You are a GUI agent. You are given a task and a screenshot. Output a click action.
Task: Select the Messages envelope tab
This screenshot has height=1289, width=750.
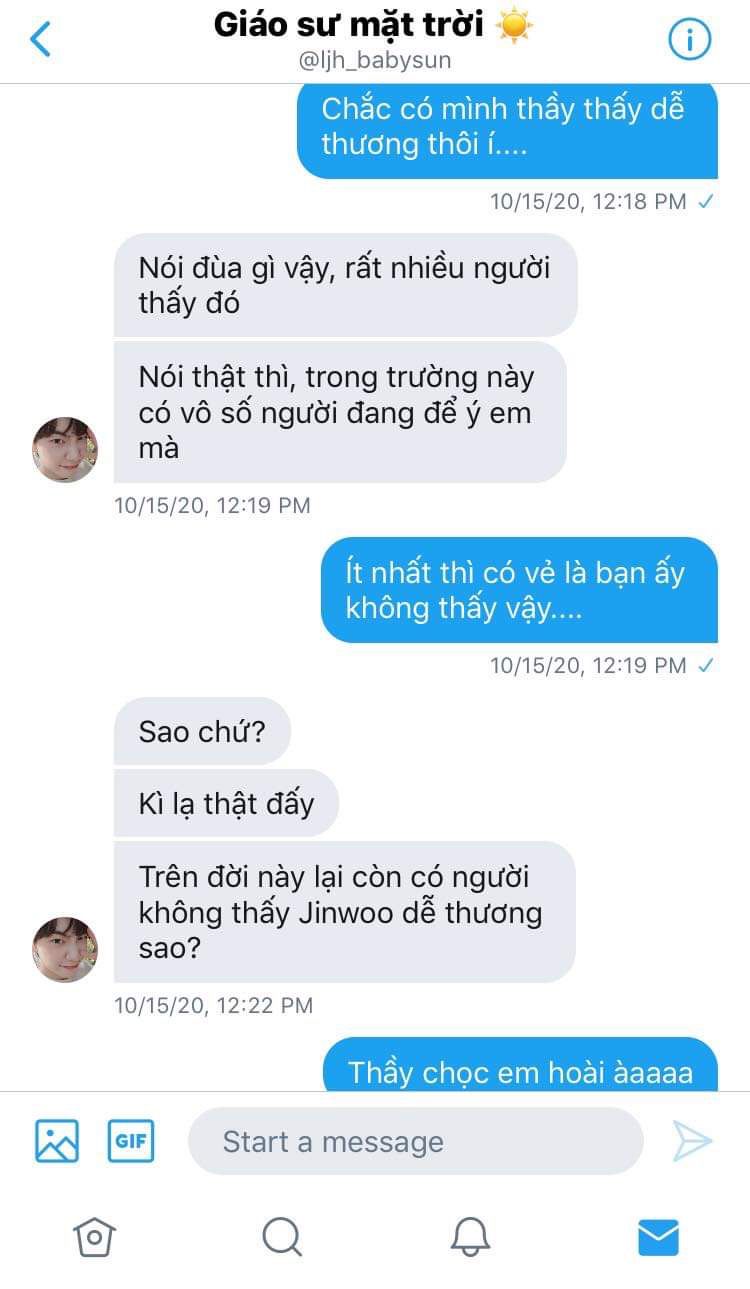coord(658,1238)
